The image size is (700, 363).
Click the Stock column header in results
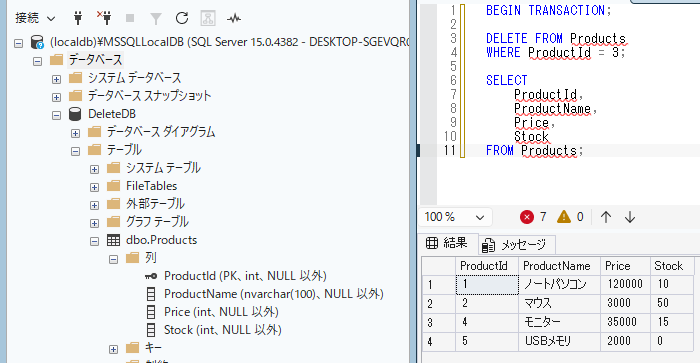pyautogui.click(x=671, y=266)
